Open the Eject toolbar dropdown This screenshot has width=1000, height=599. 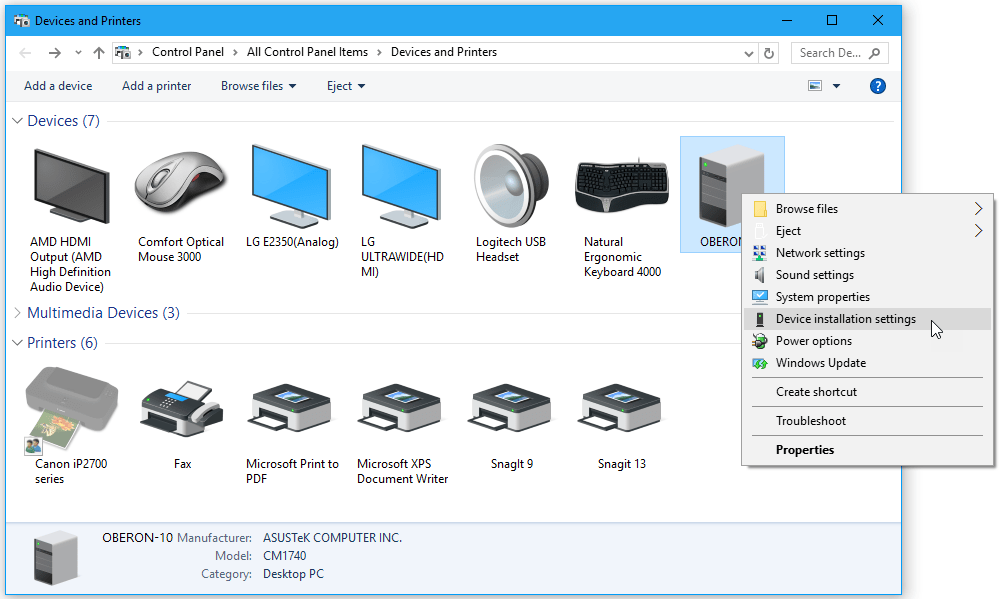(x=346, y=86)
